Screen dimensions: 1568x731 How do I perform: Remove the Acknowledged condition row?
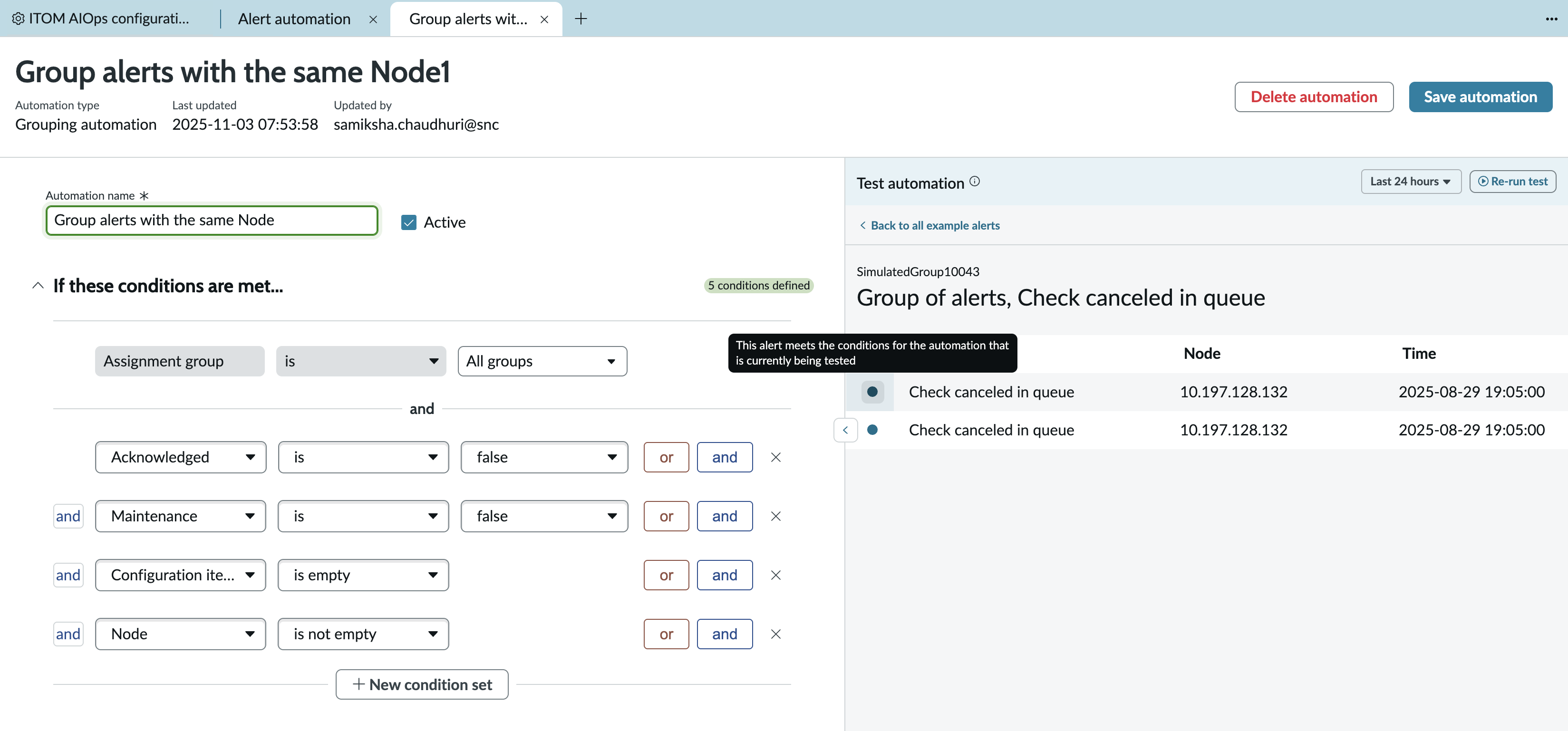775,457
